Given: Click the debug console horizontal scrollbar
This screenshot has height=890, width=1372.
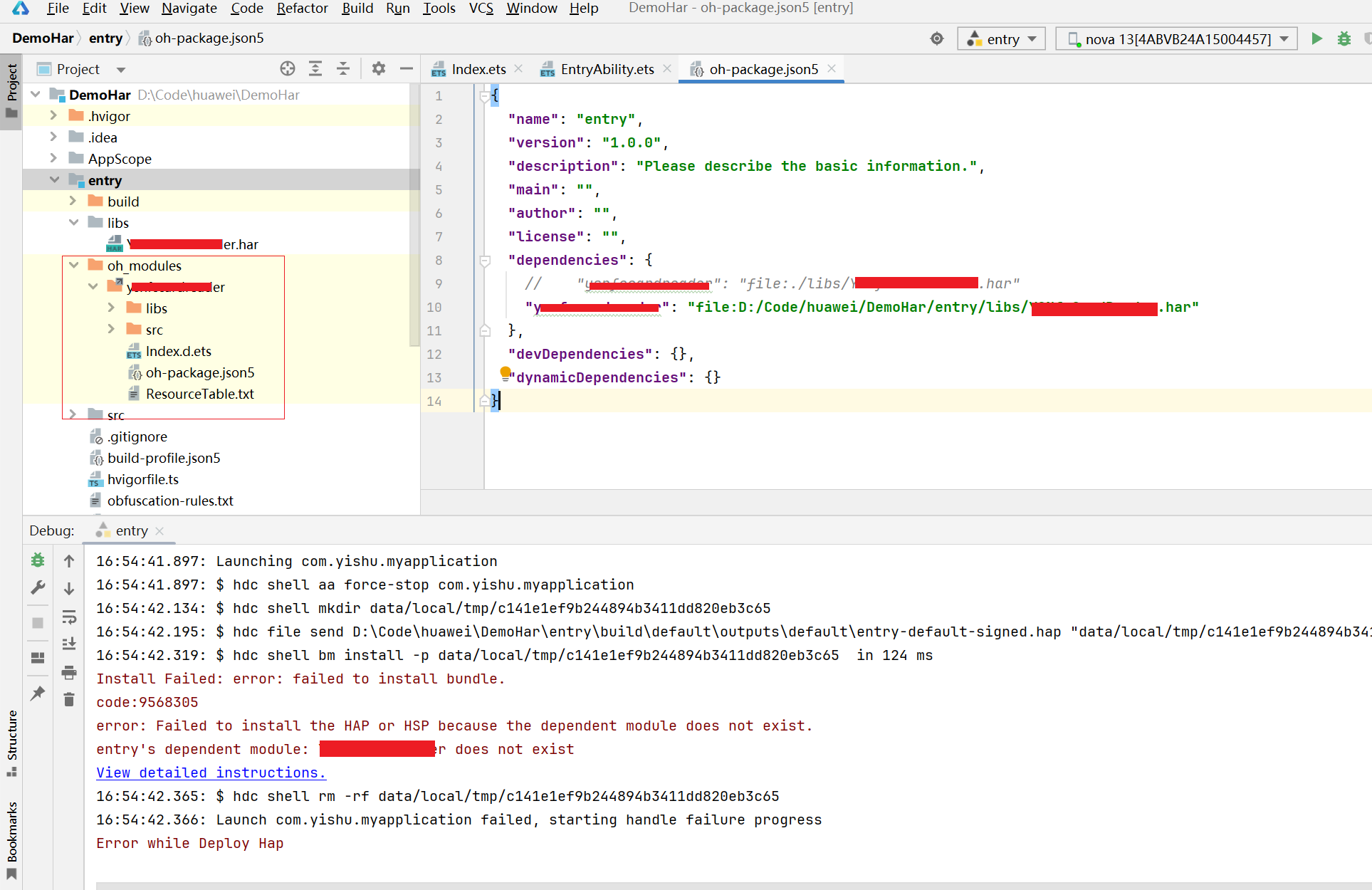Looking at the screenshot, I should coord(733,886).
